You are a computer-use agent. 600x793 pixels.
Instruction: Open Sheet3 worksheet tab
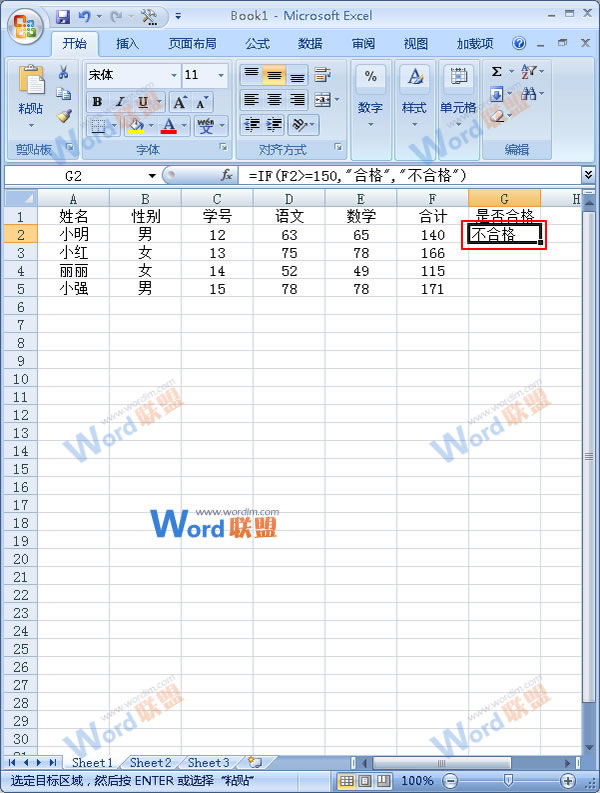point(208,762)
